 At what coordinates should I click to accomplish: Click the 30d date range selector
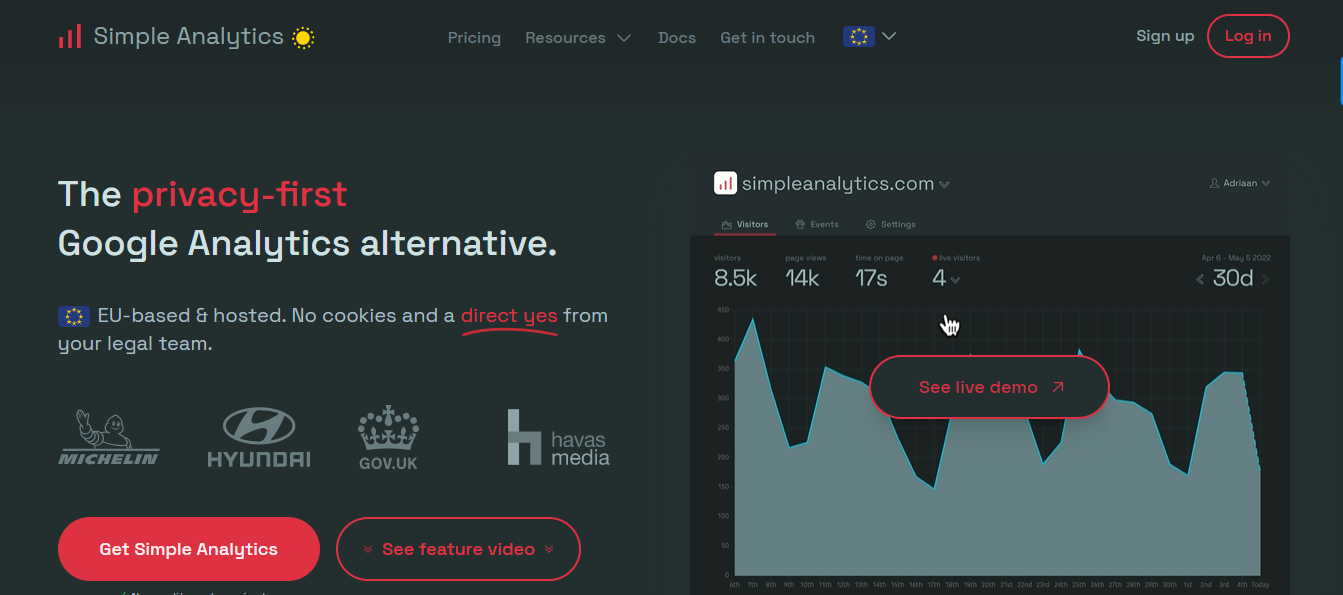[1233, 278]
